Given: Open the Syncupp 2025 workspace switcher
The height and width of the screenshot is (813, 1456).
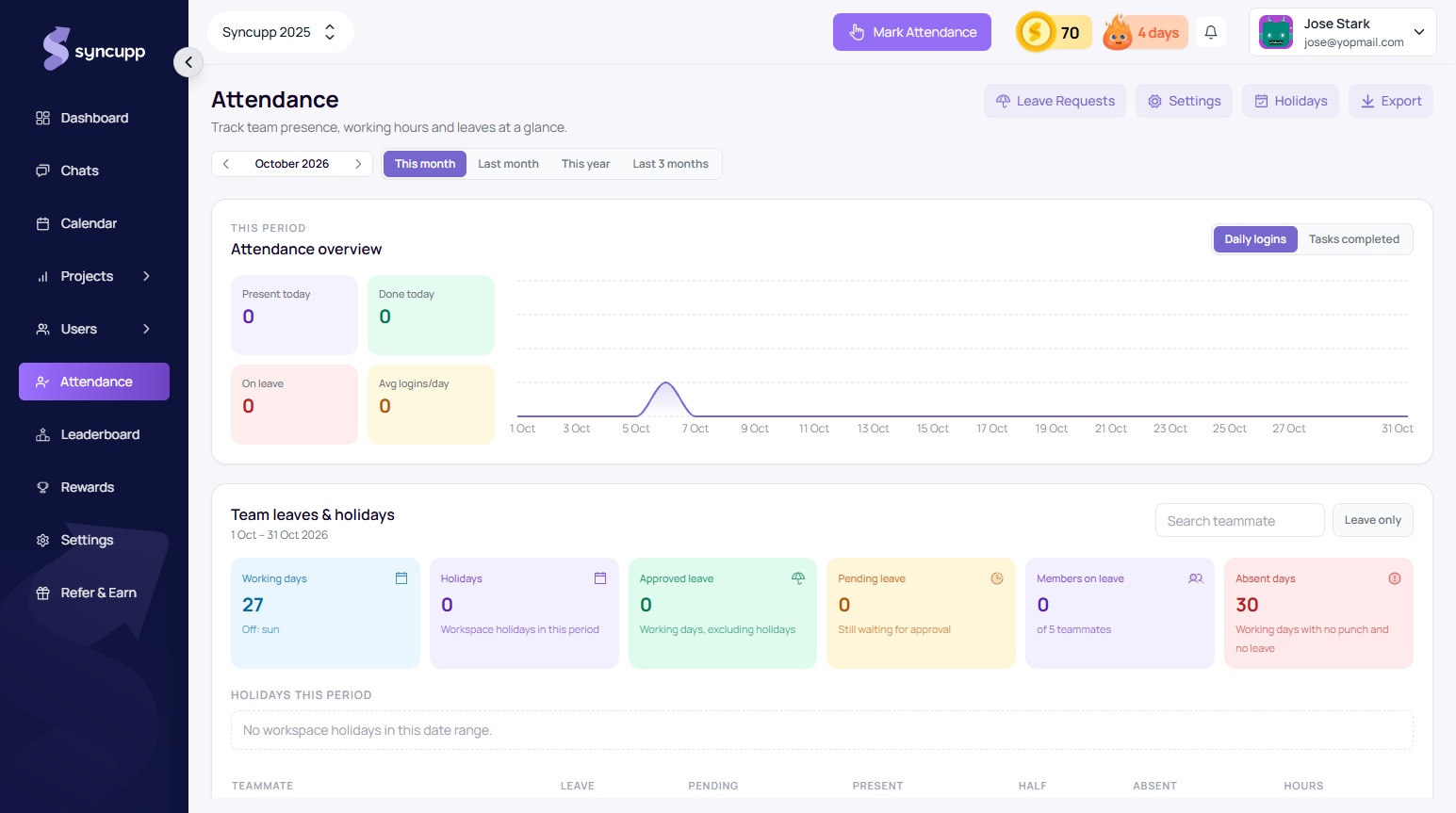Looking at the screenshot, I should 281,32.
